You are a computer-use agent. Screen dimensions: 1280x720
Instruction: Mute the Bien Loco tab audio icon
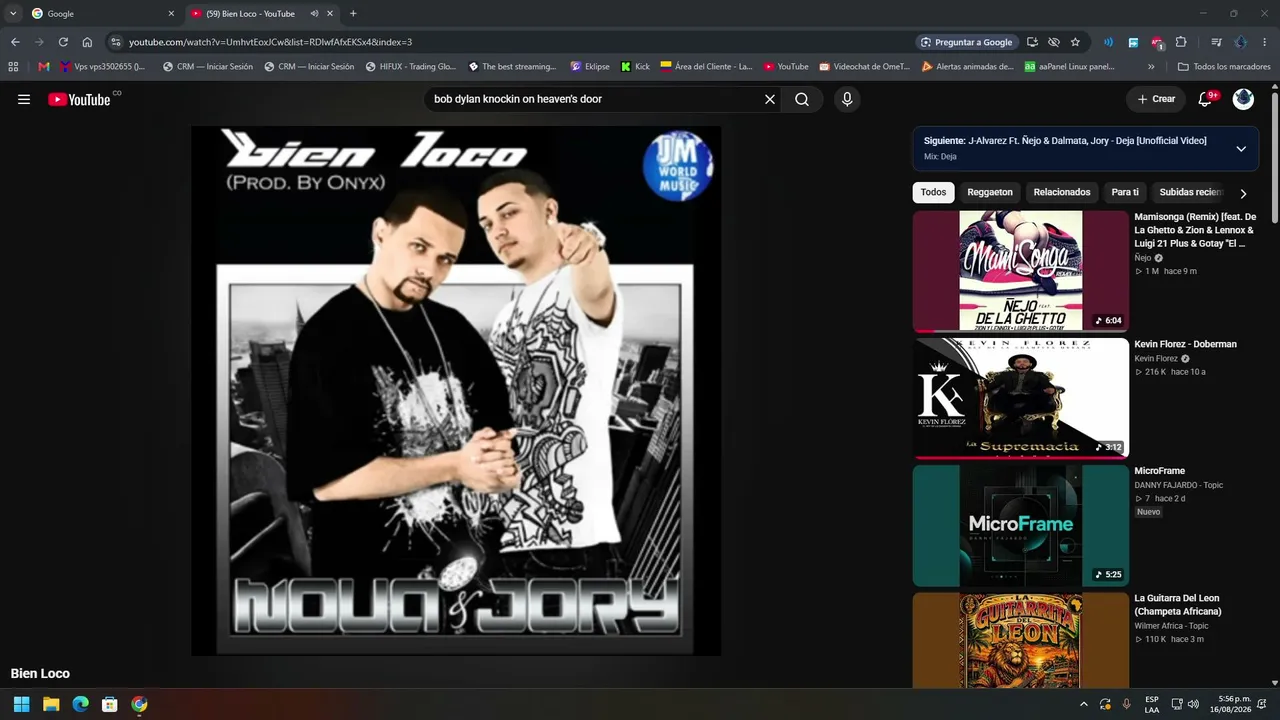click(314, 14)
